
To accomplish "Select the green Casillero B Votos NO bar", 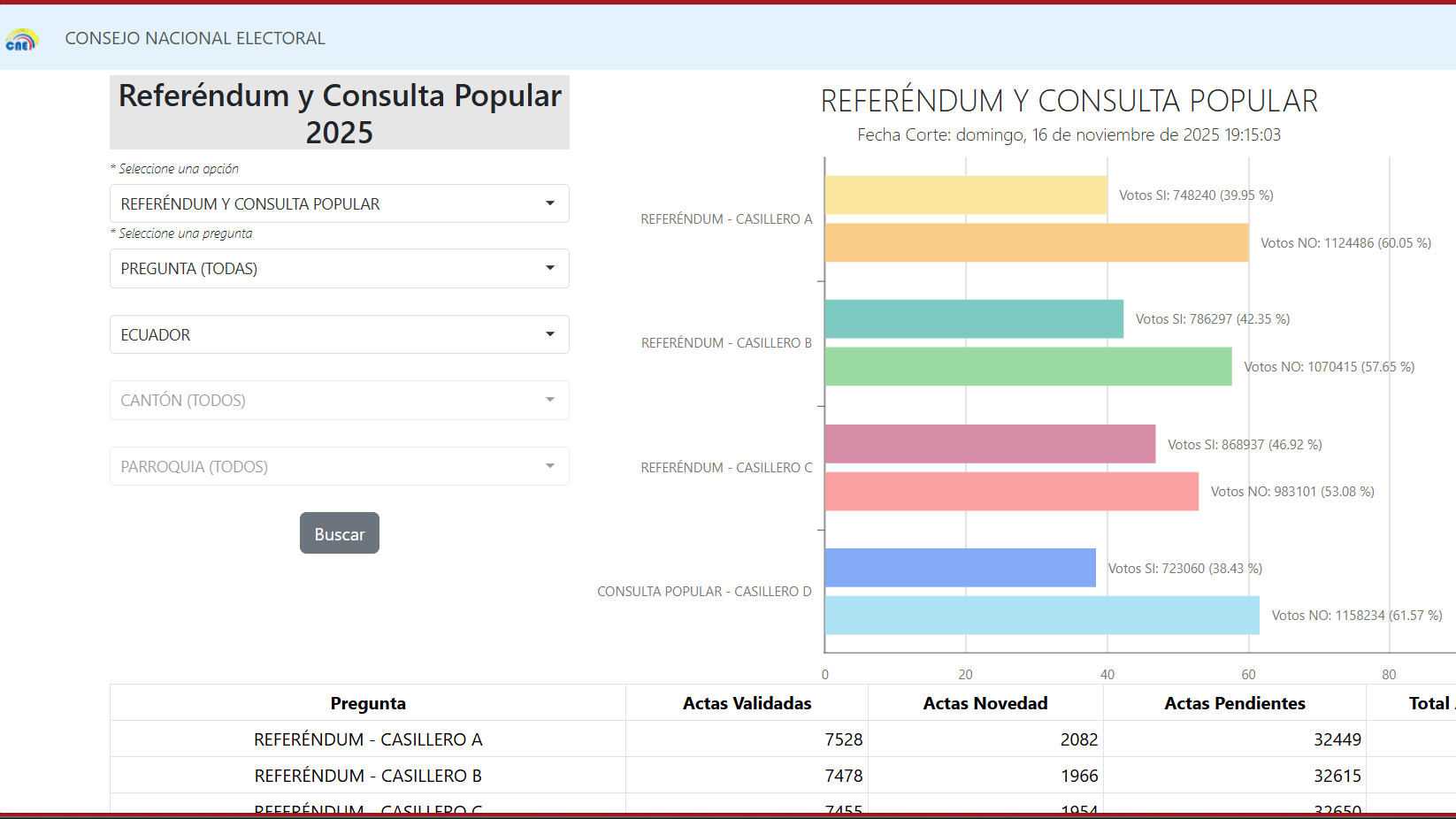I will [x=1028, y=366].
